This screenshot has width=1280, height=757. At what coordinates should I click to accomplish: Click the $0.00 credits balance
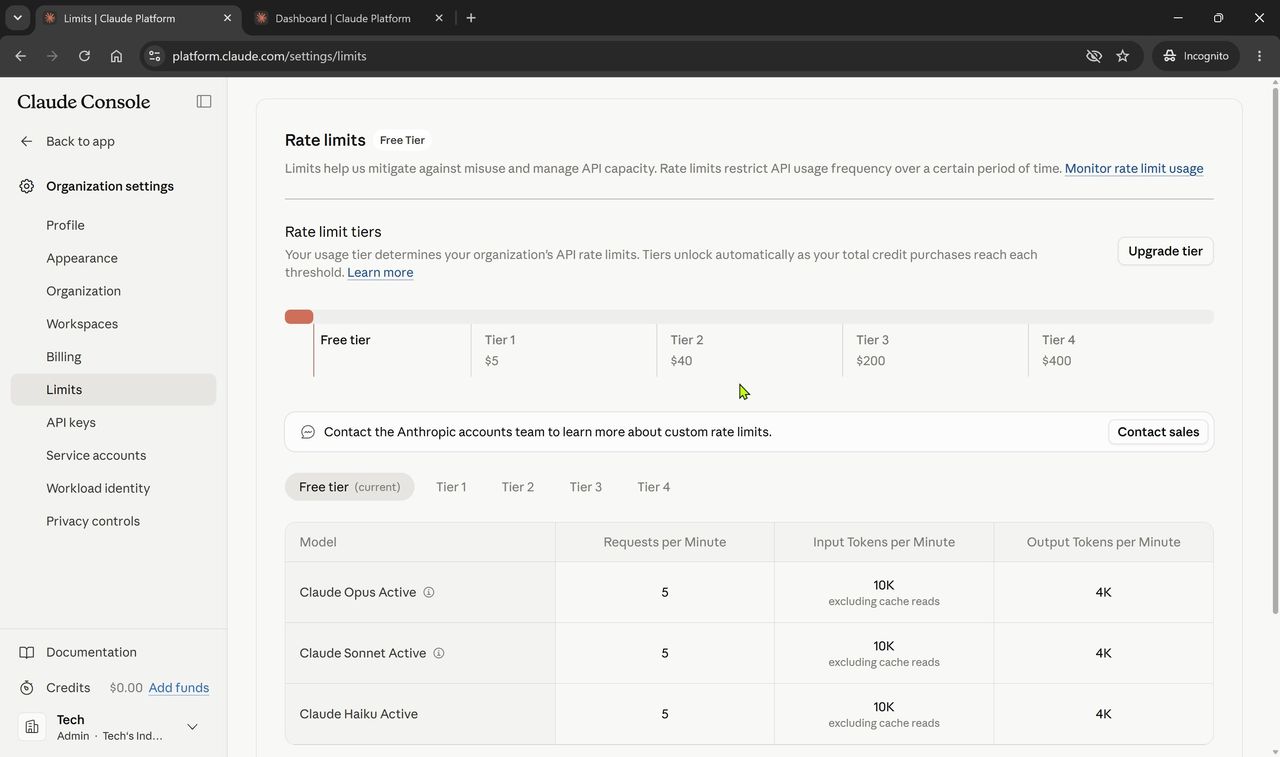coord(126,688)
